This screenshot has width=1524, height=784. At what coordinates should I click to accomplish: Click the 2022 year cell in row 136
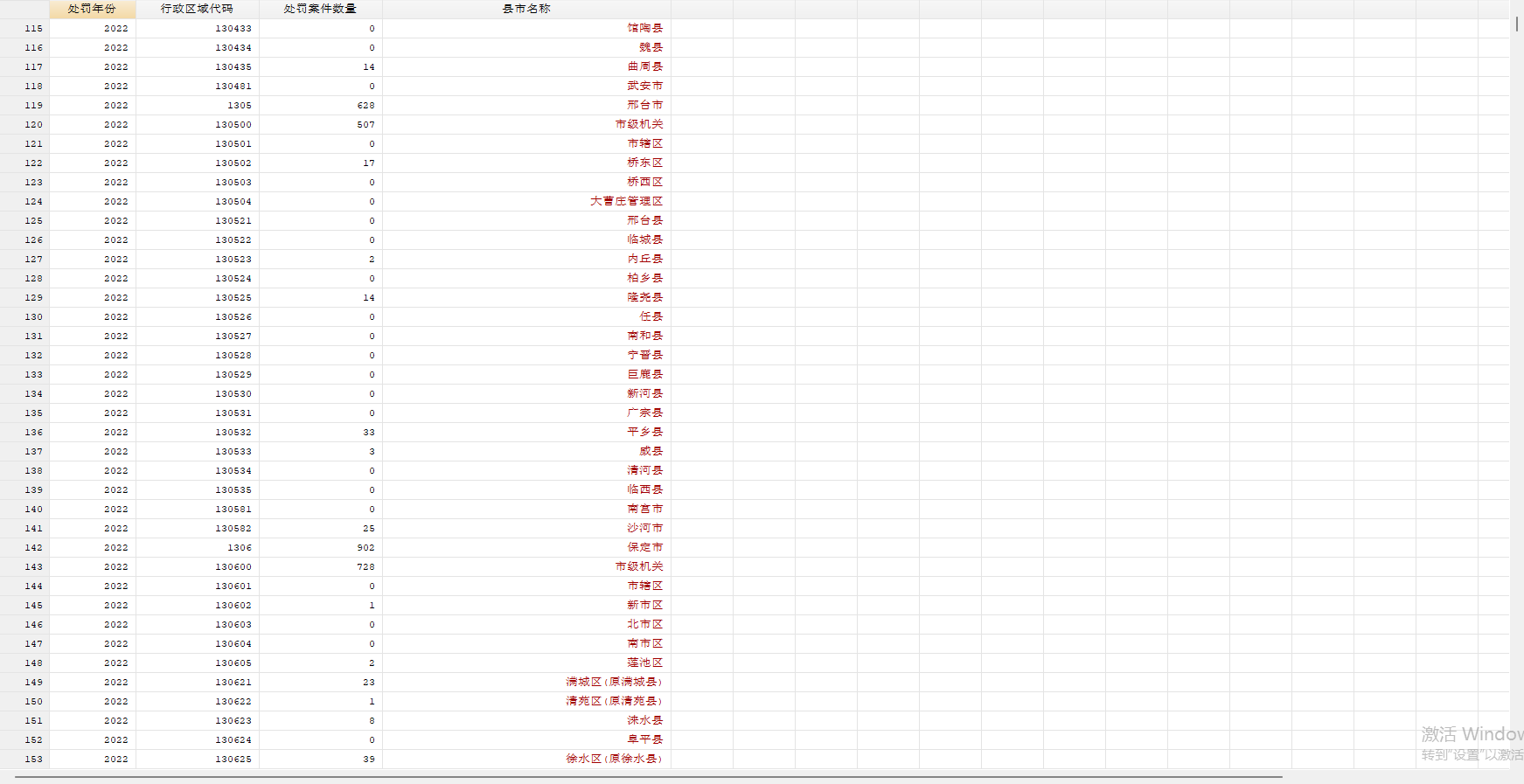pos(93,433)
